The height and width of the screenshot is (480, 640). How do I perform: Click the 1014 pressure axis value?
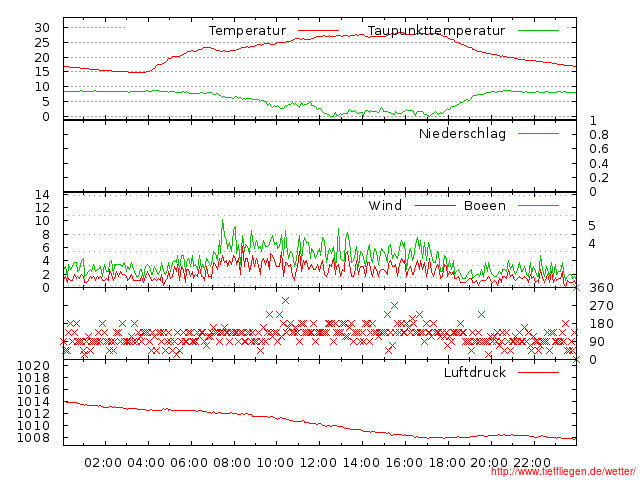tap(33, 402)
